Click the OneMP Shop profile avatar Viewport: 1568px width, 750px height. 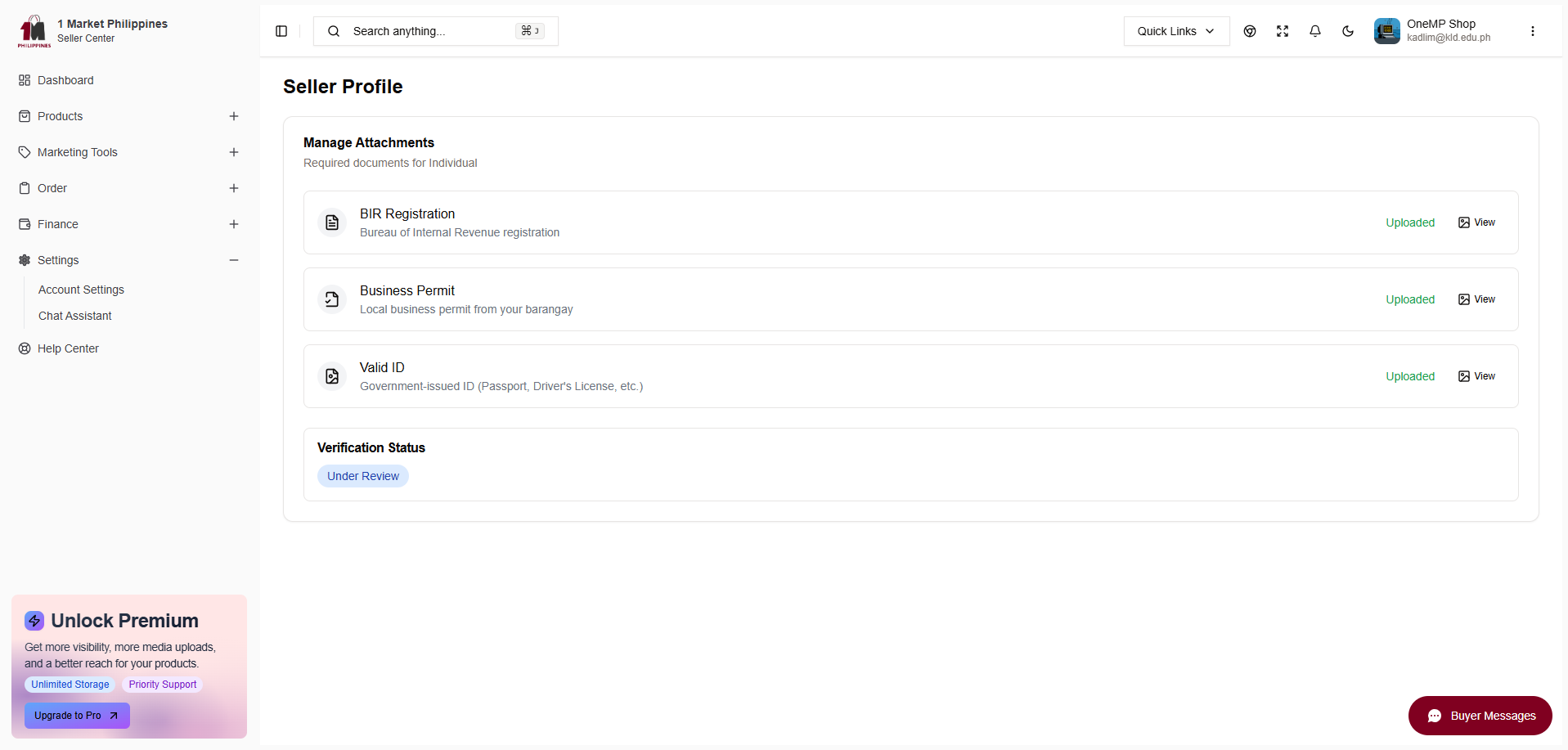tap(1386, 31)
